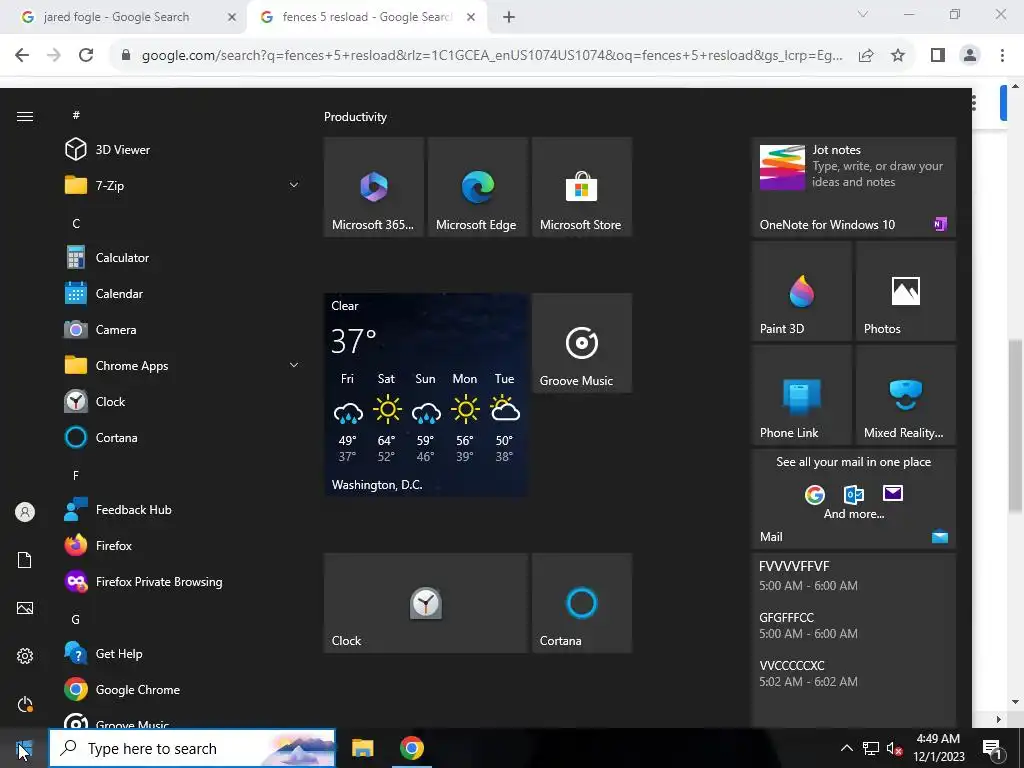Open the Chrome profile avatar
Screen dimensions: 1024x768
tap(970, 56)
